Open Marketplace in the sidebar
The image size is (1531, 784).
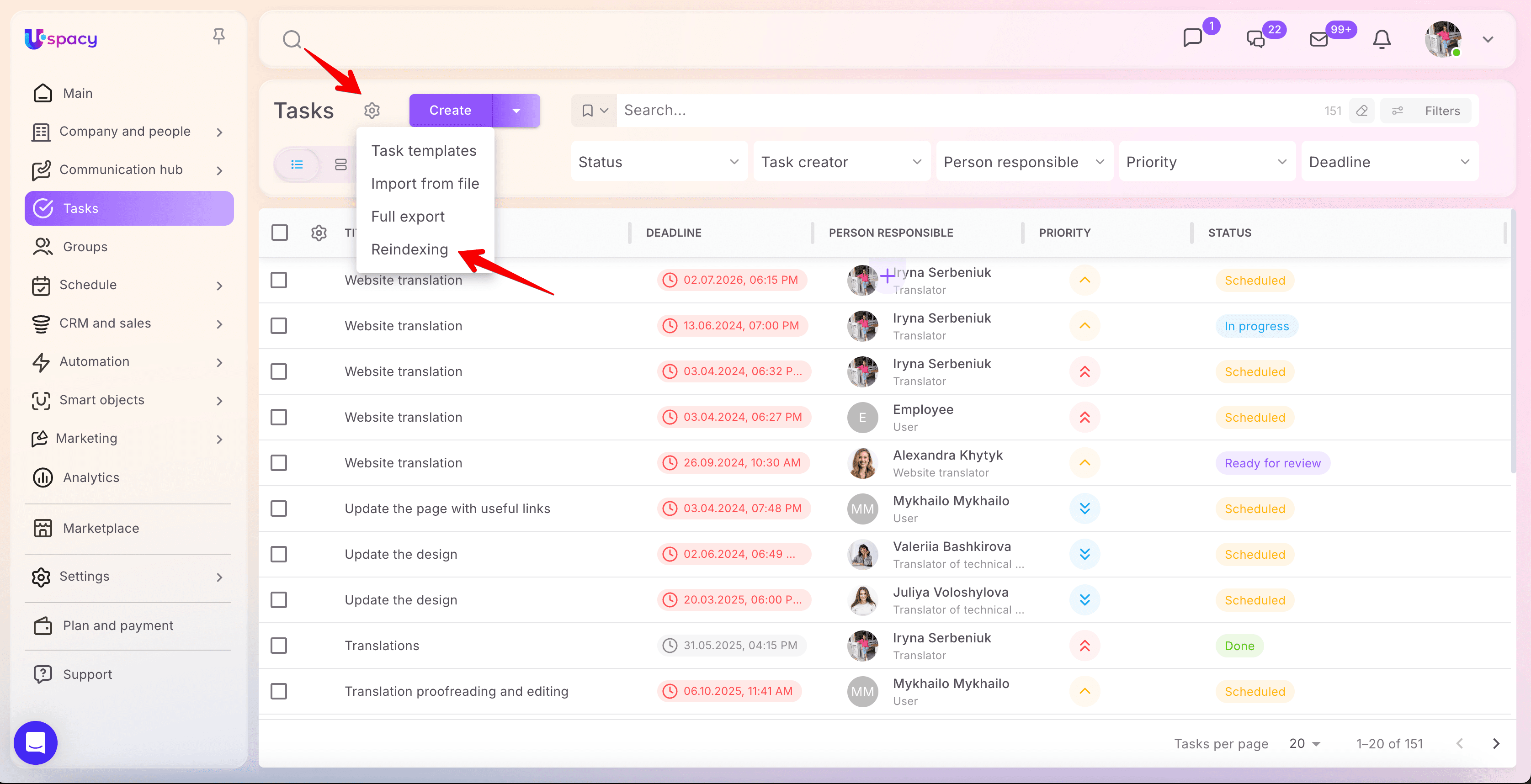pos(129,528)
